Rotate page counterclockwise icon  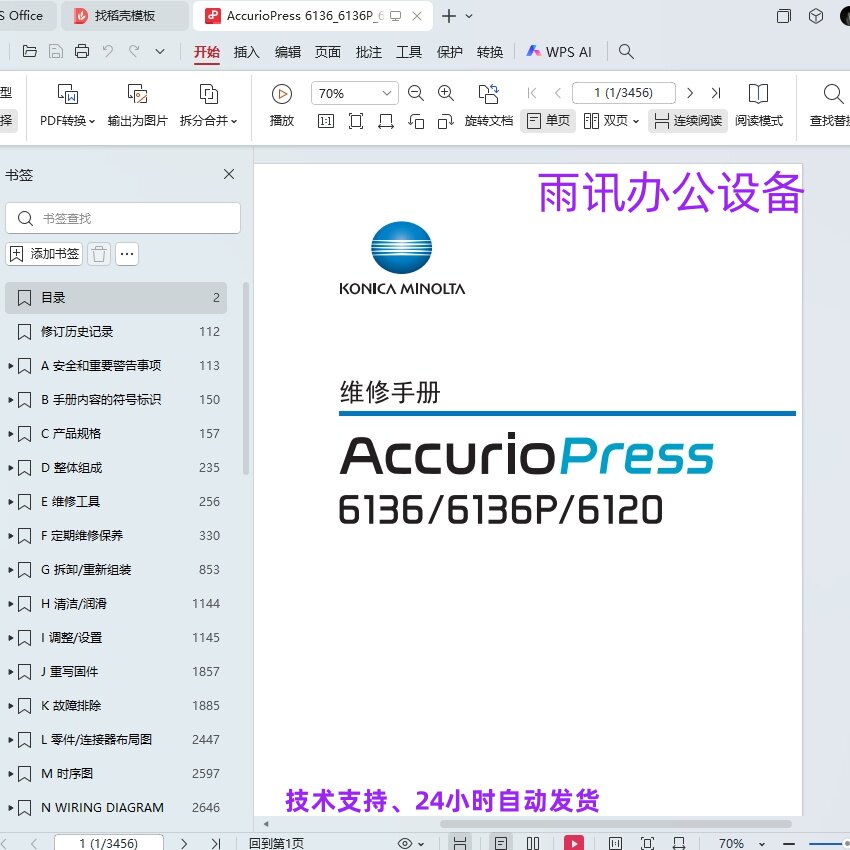tap(416, 121)
